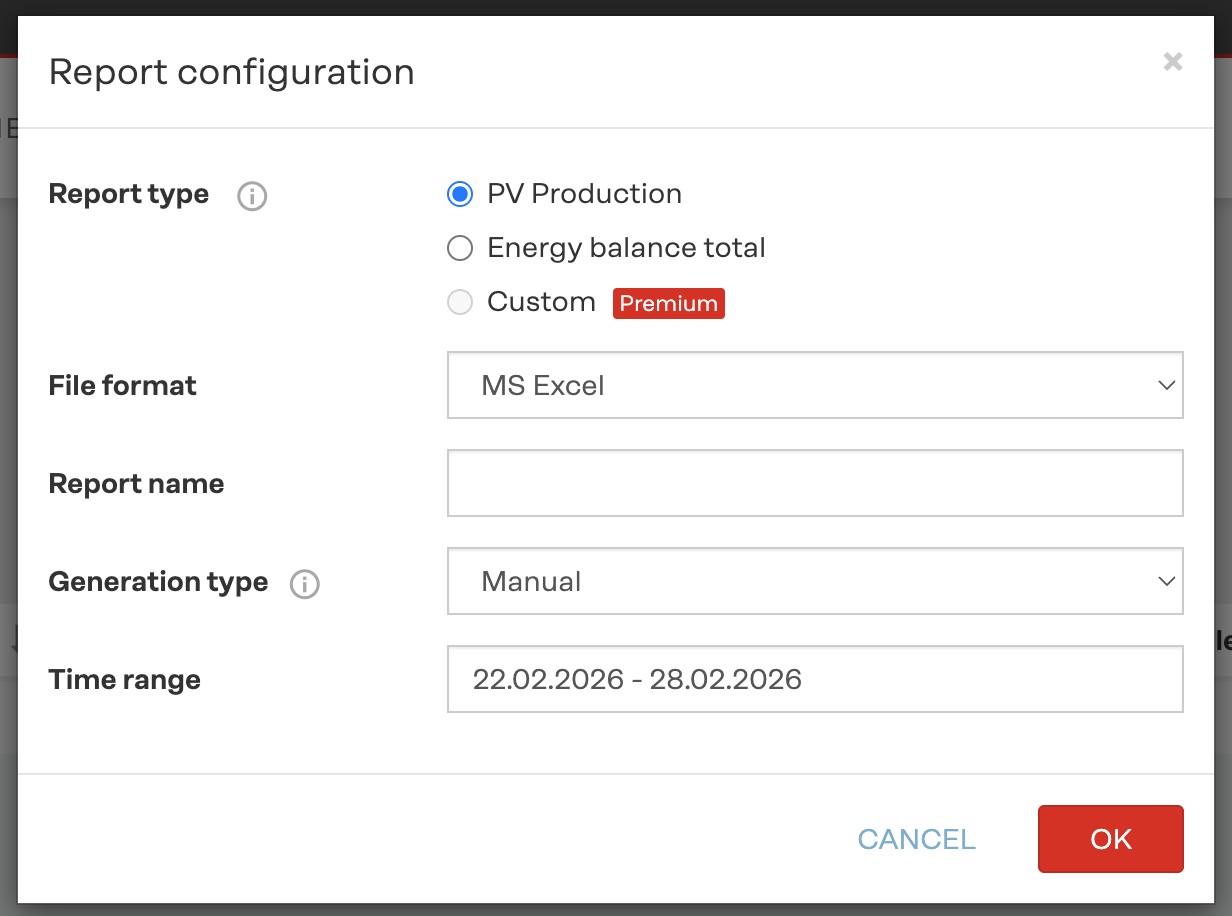Click the red Premium badge
The width and height of the screenshot is (1232, 916).
pyautogui.click(x=668, y=304)
